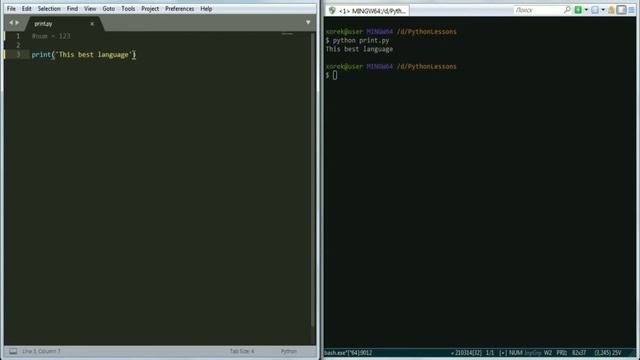
Task: Click the first /d/PythonLessons prompt path
Action: [x=427, y=32]
